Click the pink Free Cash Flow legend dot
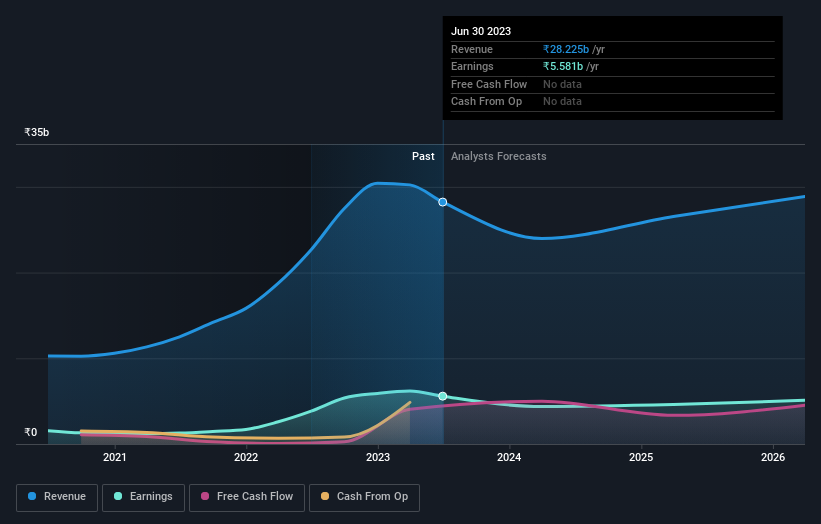This screenshot has width=821, height=524. click(205, 496)
